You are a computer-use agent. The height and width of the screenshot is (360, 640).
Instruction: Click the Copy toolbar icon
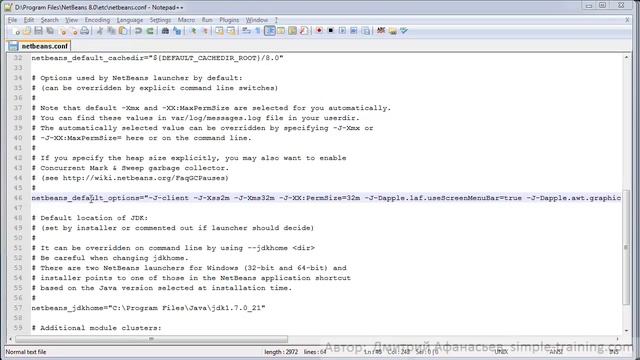(x=111, y=31)
